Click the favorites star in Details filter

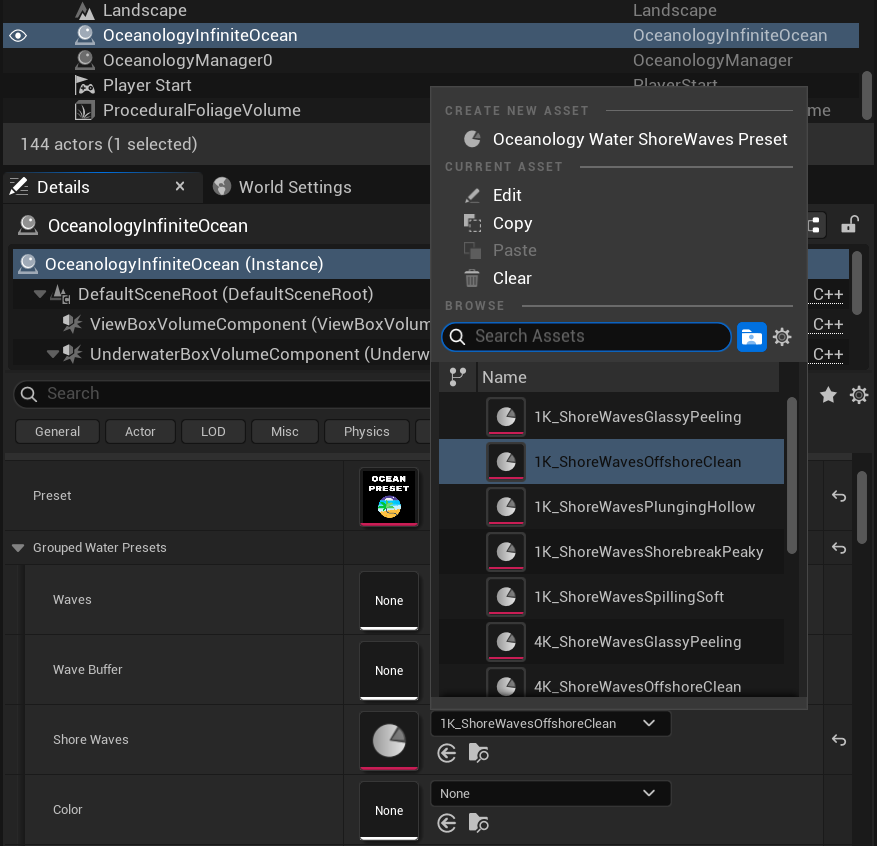click(x=828, y=395)
